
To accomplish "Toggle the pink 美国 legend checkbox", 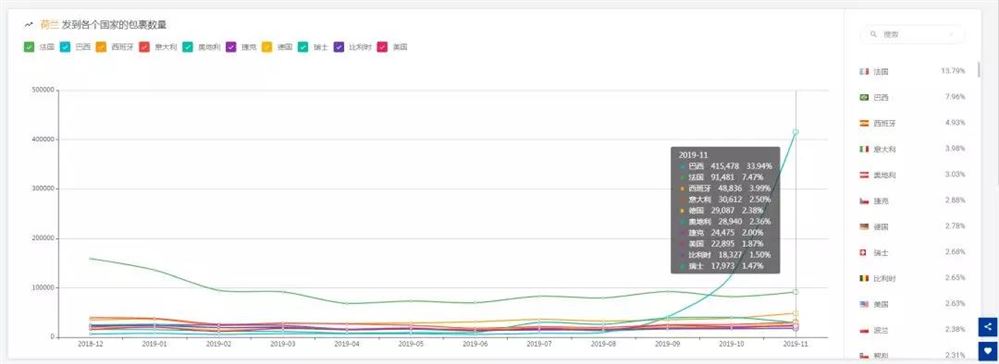I will [x=382, y=47].
